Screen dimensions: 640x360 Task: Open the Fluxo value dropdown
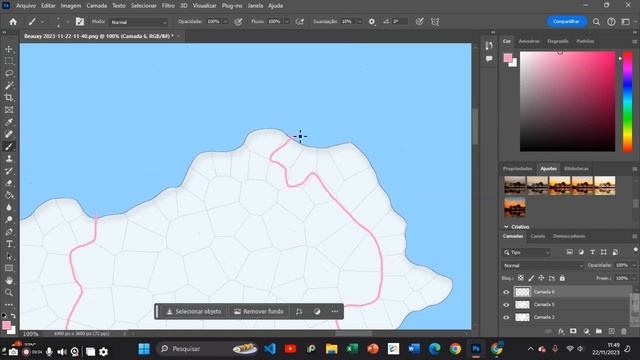(287, 22)
